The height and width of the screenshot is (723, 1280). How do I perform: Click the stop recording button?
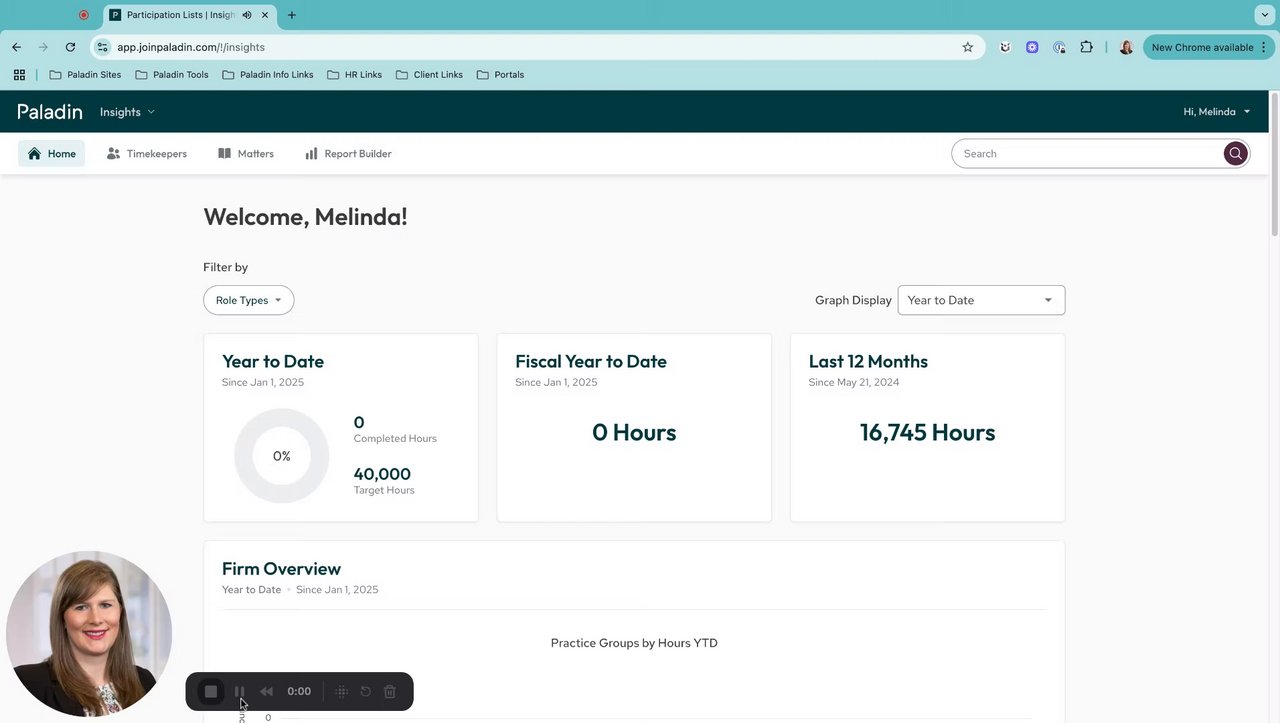[211, 691]
